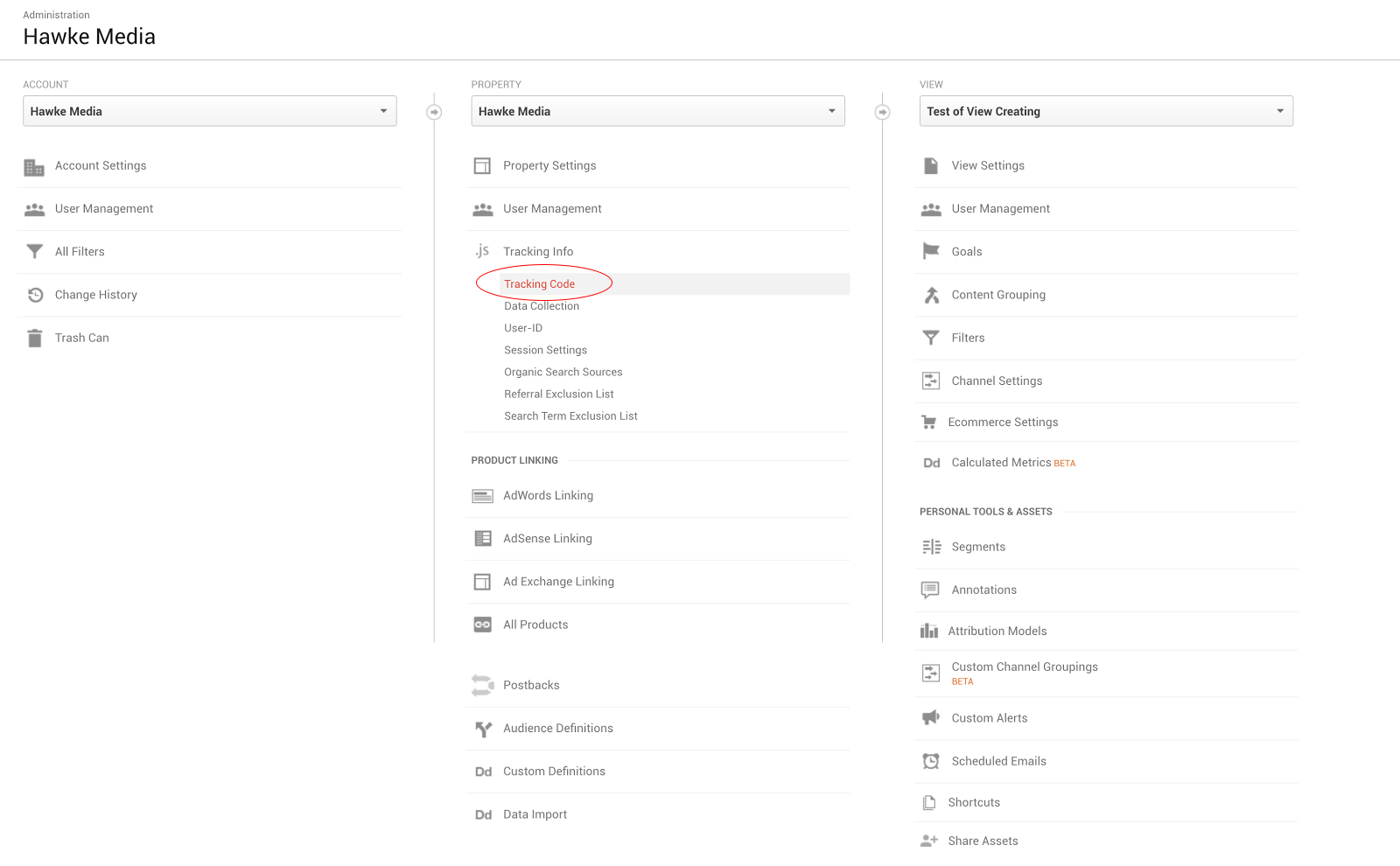Click the Annotations speech bubble icon
The image size is (1400, 866).
tap(930, 590)
